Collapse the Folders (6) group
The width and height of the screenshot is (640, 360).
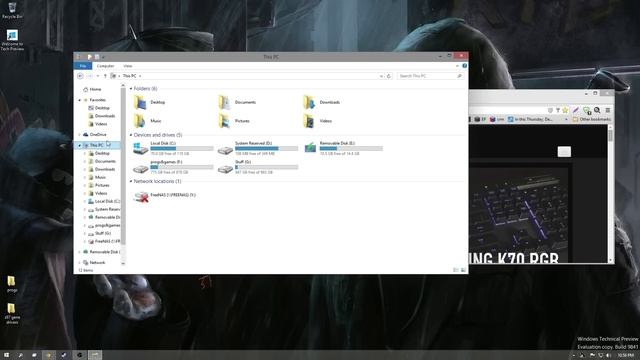click(x=131, y=89)
